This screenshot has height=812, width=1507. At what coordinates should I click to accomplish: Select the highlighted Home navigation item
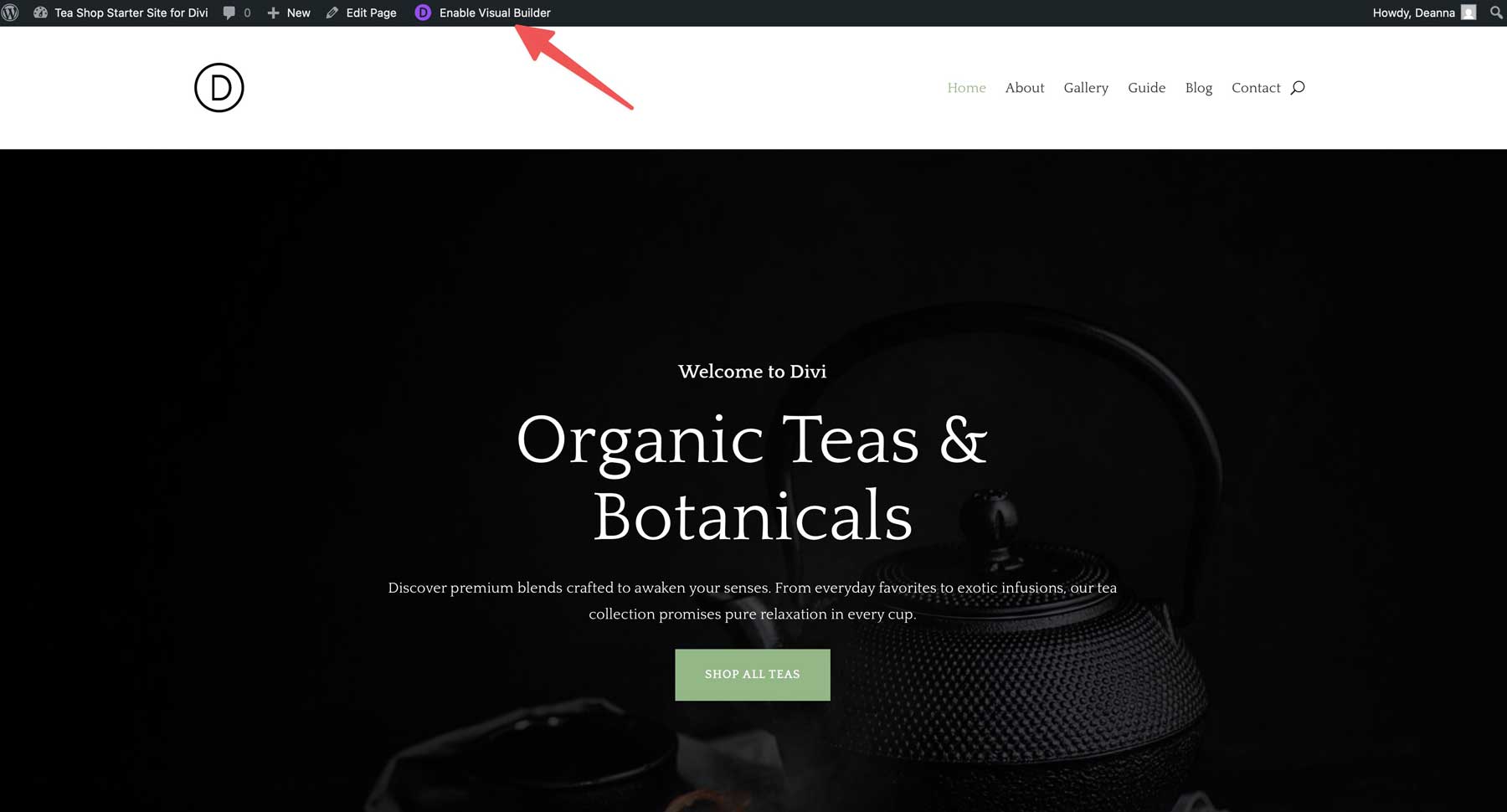967,87
